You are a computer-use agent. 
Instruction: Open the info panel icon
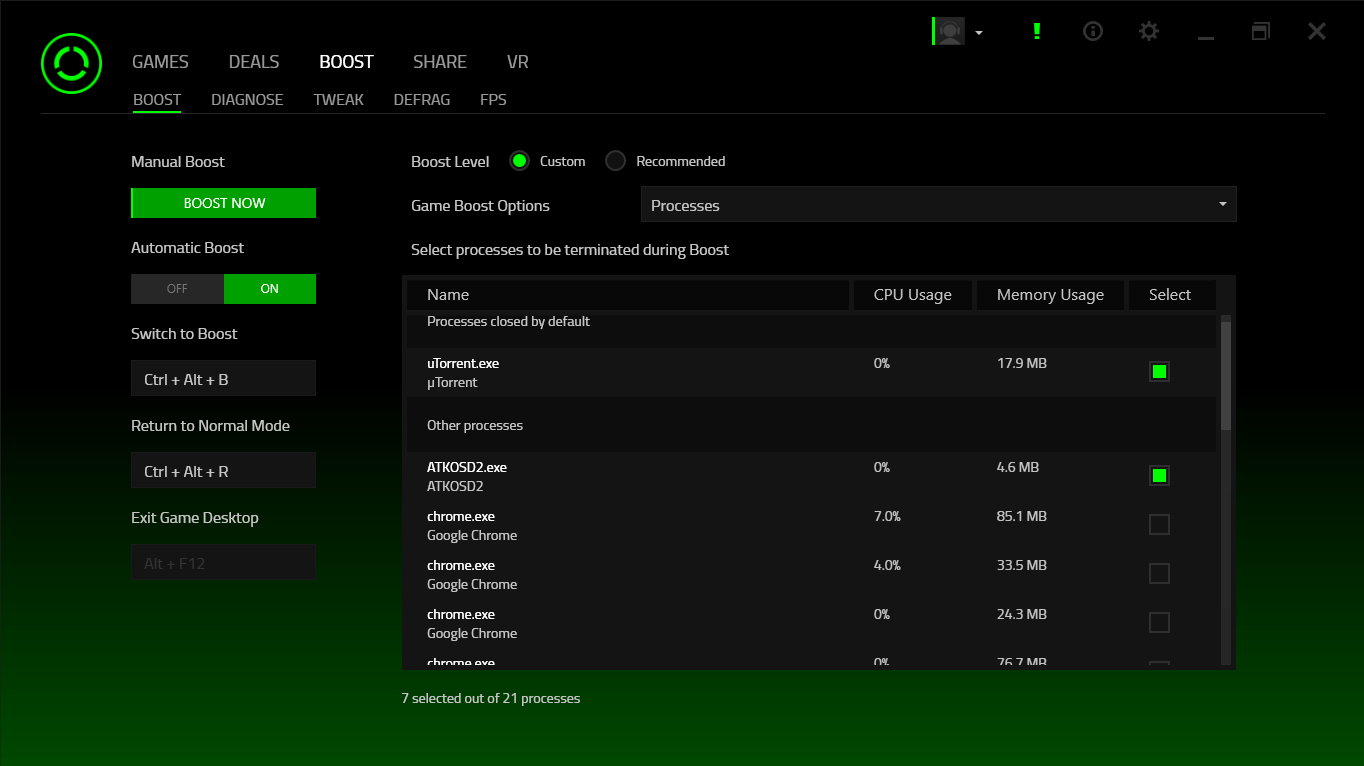[1092, 31]
